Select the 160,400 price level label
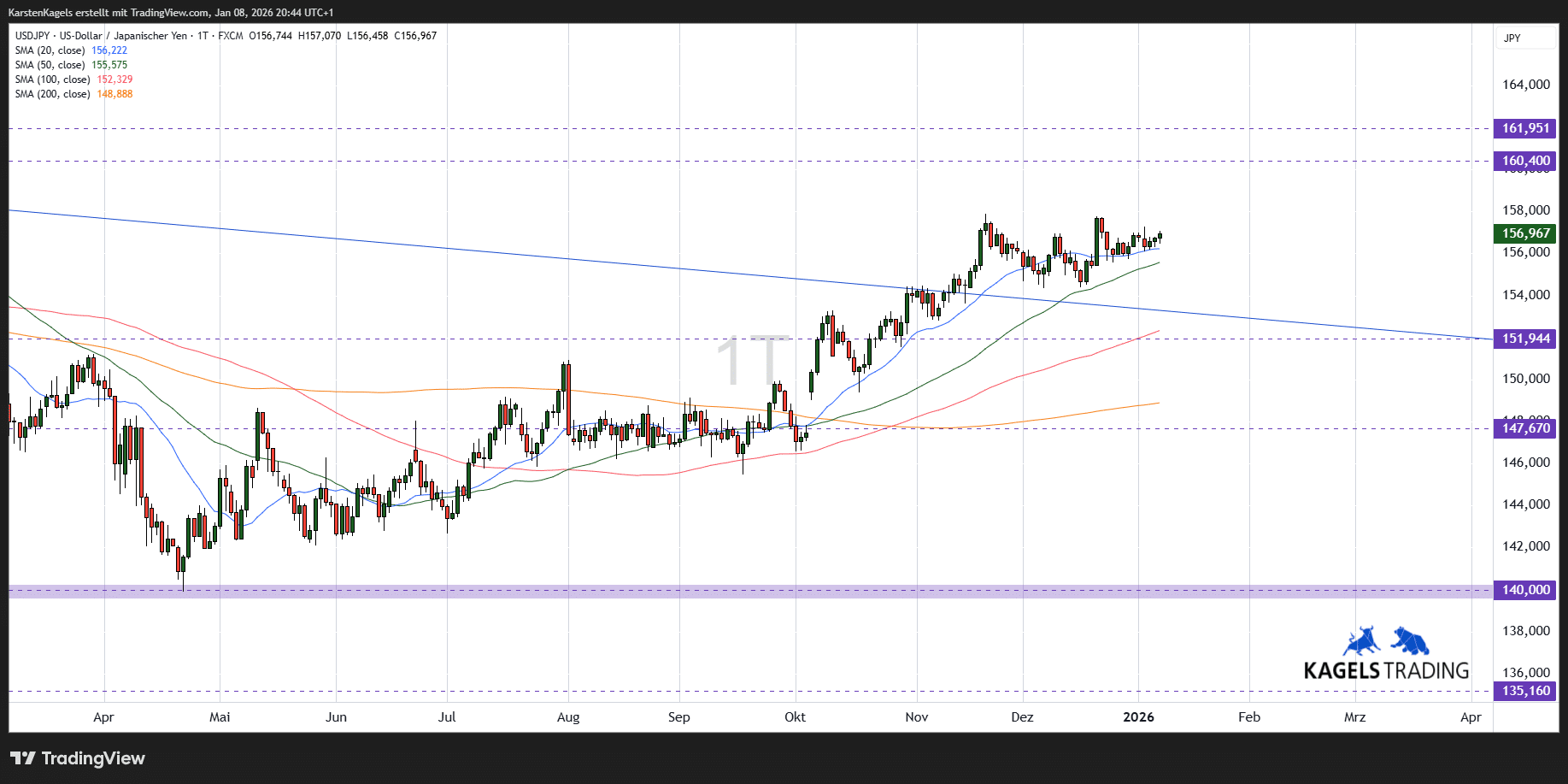1568x784 pixels. tap(1525, 161)
